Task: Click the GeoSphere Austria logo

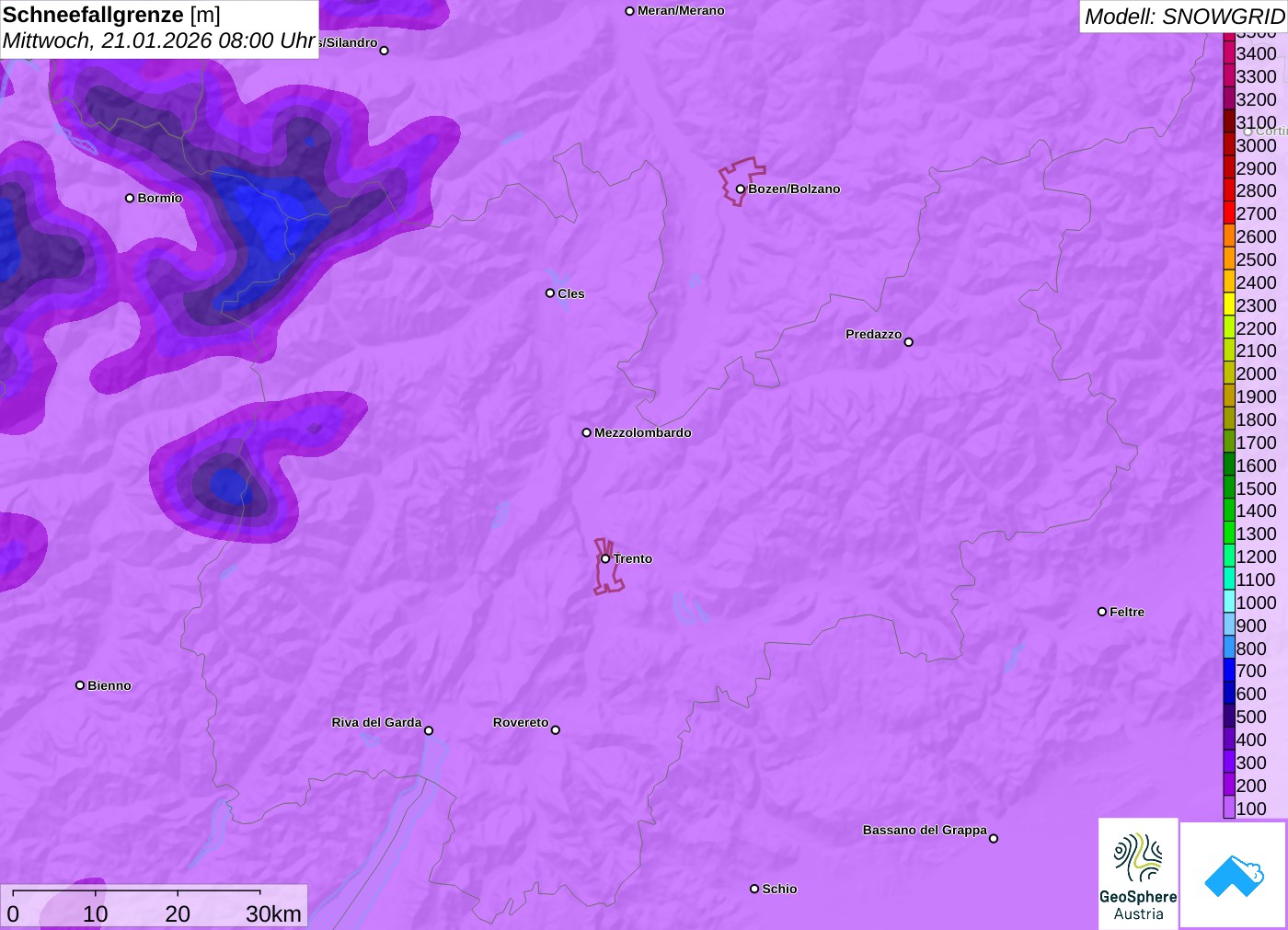Action: 1138,873
